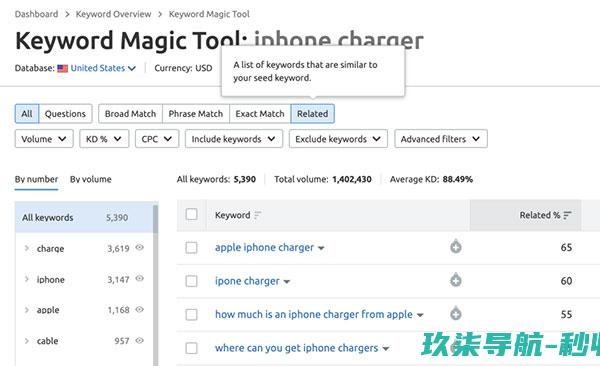Click 'Average KD: 88.49%' text
The height and width of the screenshot is (366, 600).
click(x=431, y=179)
